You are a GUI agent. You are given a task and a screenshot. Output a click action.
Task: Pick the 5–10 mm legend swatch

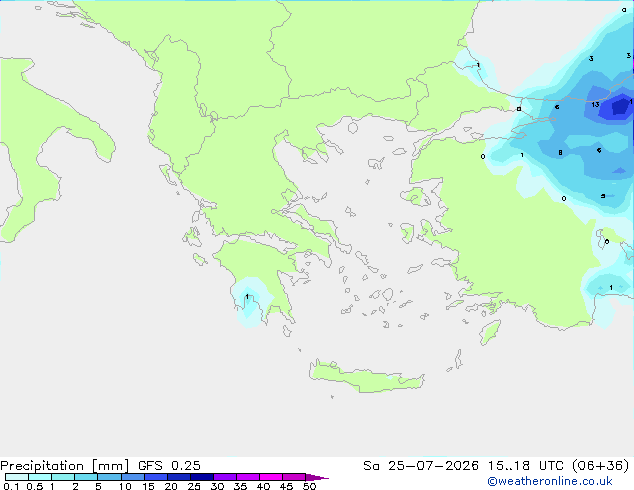coord(109,477)
